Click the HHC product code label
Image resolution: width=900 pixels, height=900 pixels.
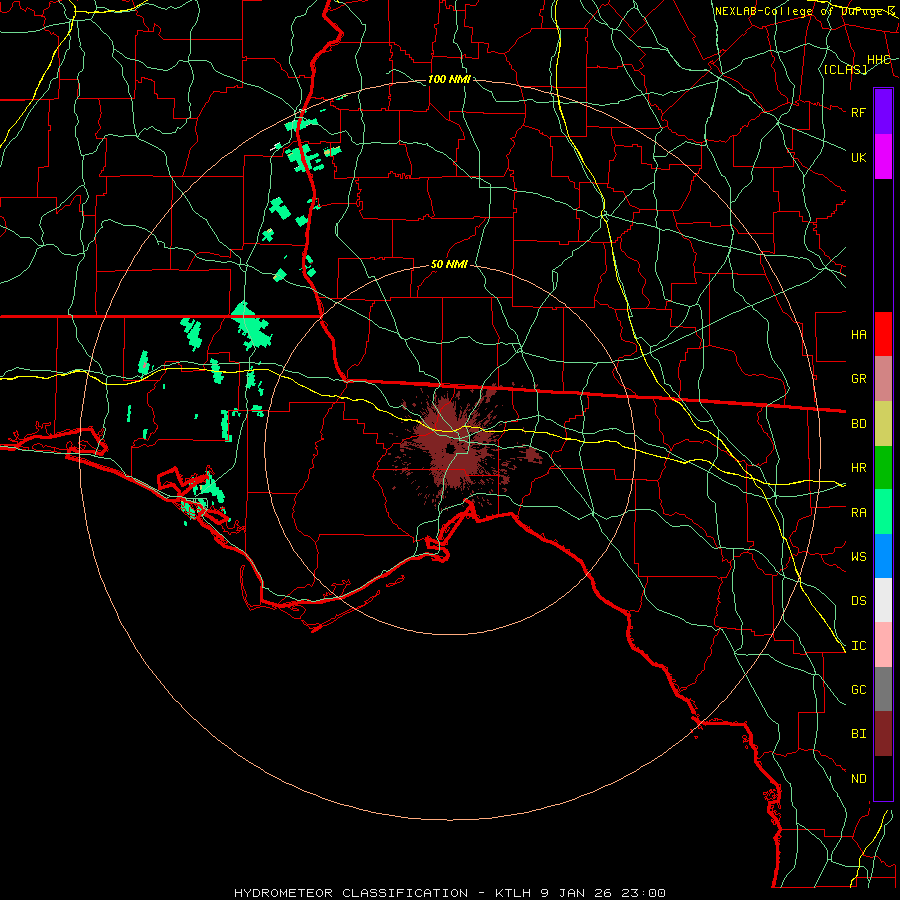[x=879, y=60]
